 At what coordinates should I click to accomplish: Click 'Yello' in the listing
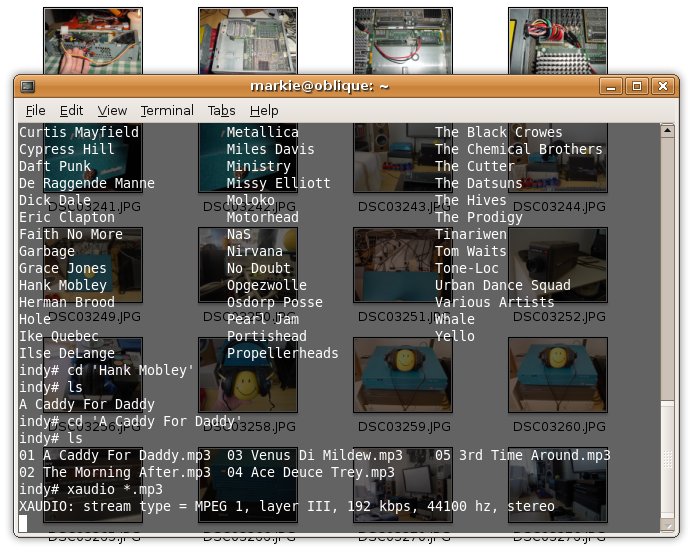(x=455, y=336)
